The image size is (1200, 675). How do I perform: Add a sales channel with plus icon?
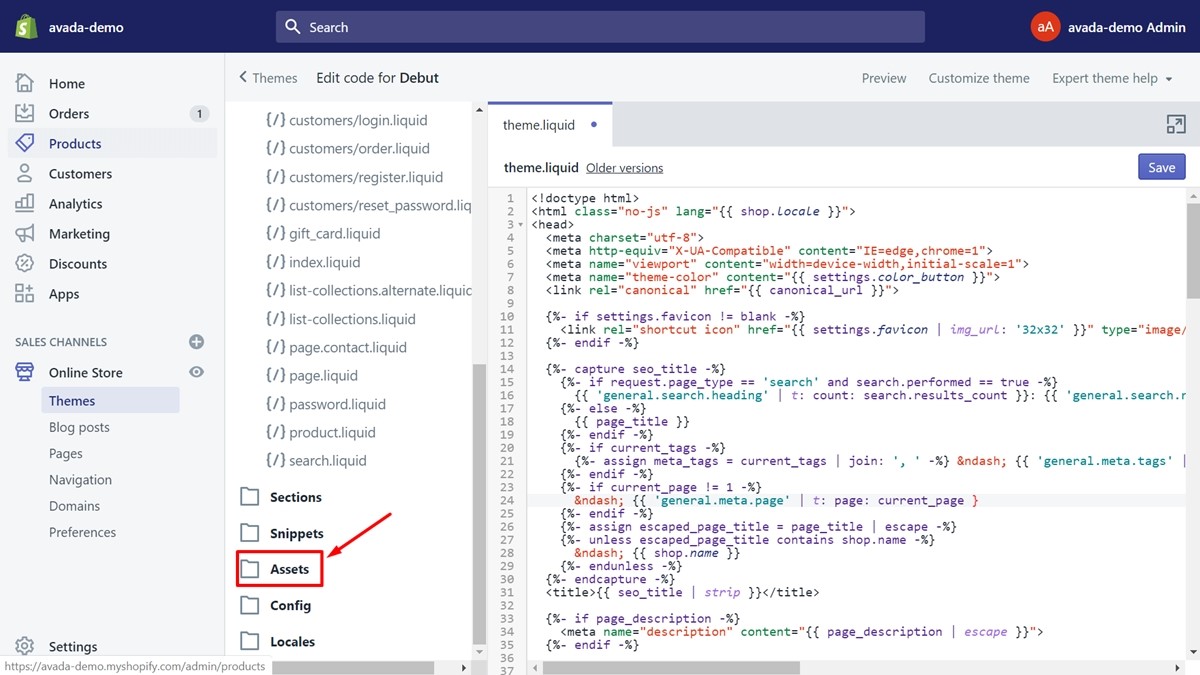pyautogui.click(x=196, y=342)
